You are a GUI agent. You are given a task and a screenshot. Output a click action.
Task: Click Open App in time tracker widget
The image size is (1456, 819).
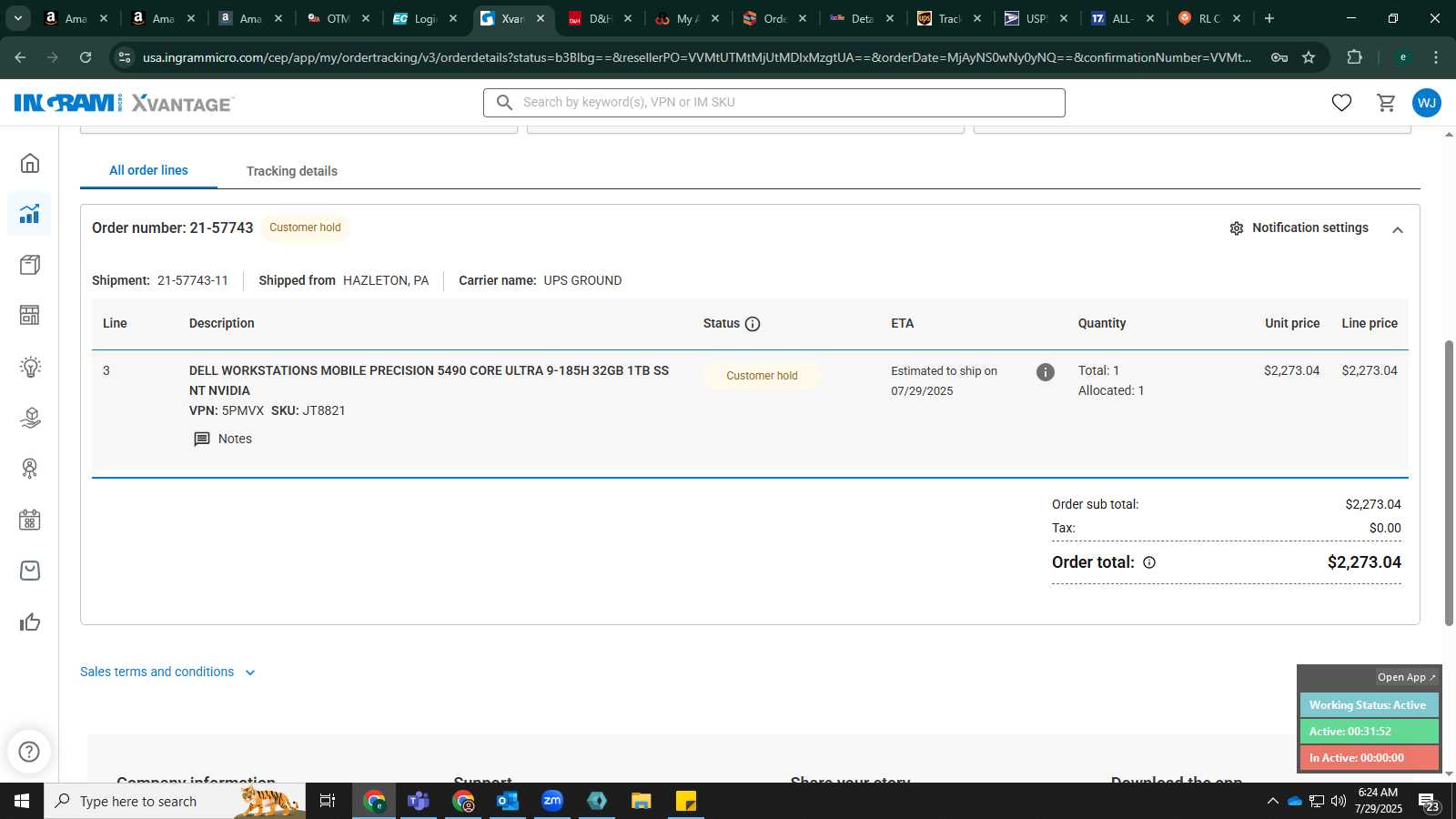pyautogui.click(x=1406, y=677)
